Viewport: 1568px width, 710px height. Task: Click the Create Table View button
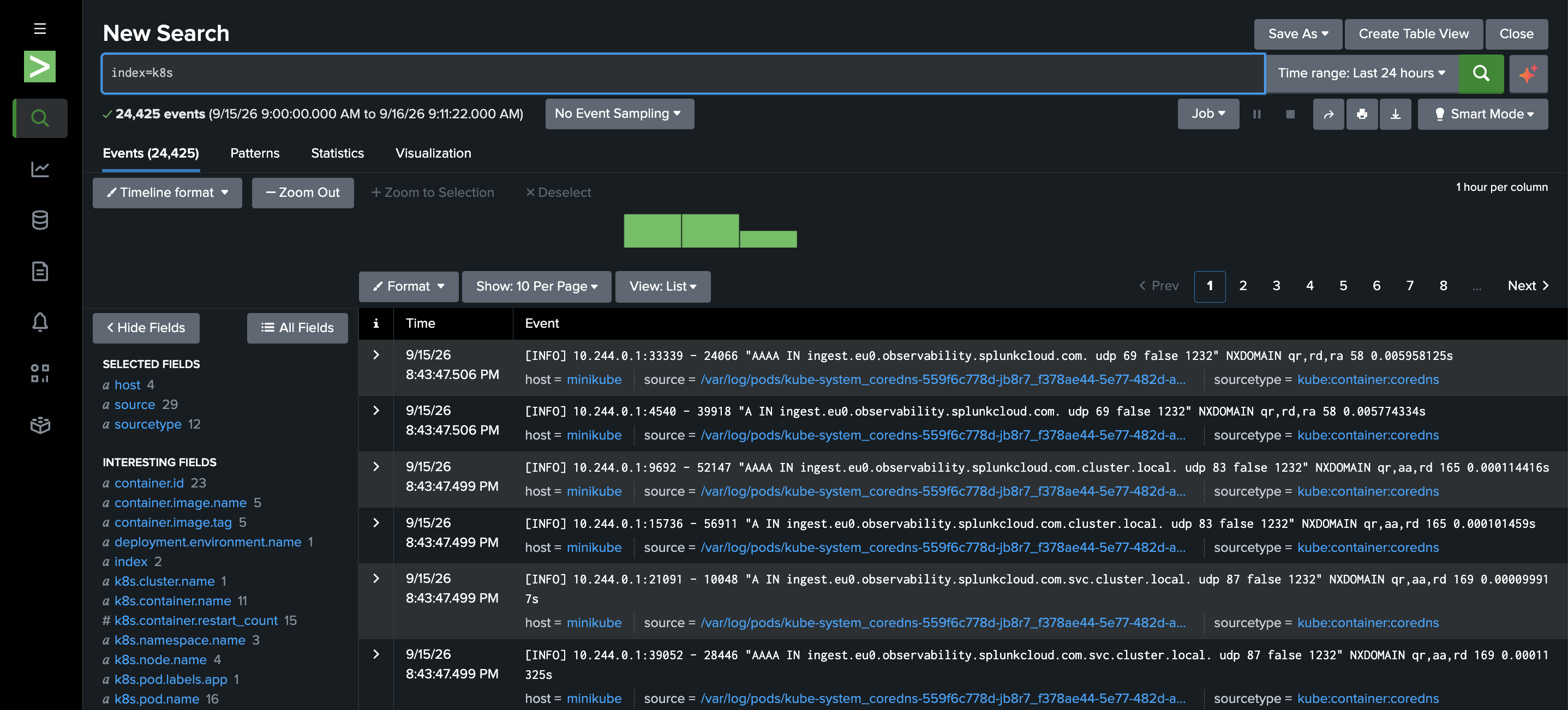click(x=1413, y=33)
